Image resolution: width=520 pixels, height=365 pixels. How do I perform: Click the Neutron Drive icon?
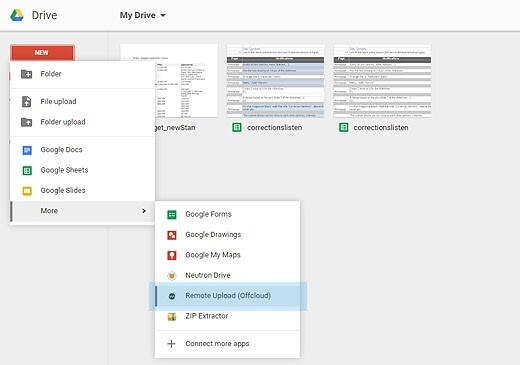tap(172, 276)
